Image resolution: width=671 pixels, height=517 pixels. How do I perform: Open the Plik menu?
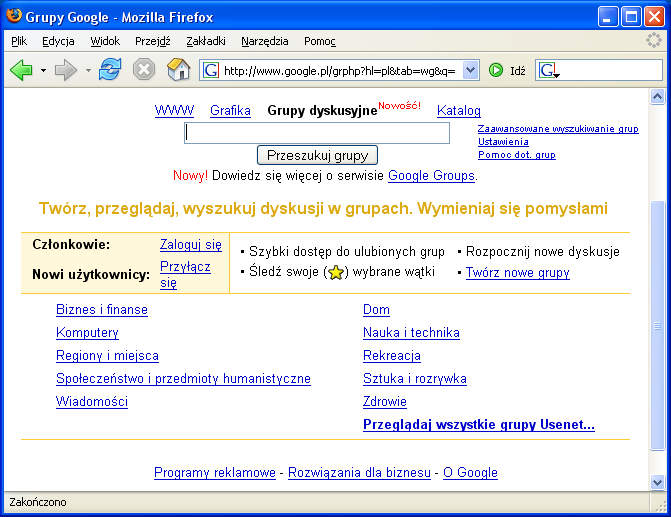(x=19, y=41)
